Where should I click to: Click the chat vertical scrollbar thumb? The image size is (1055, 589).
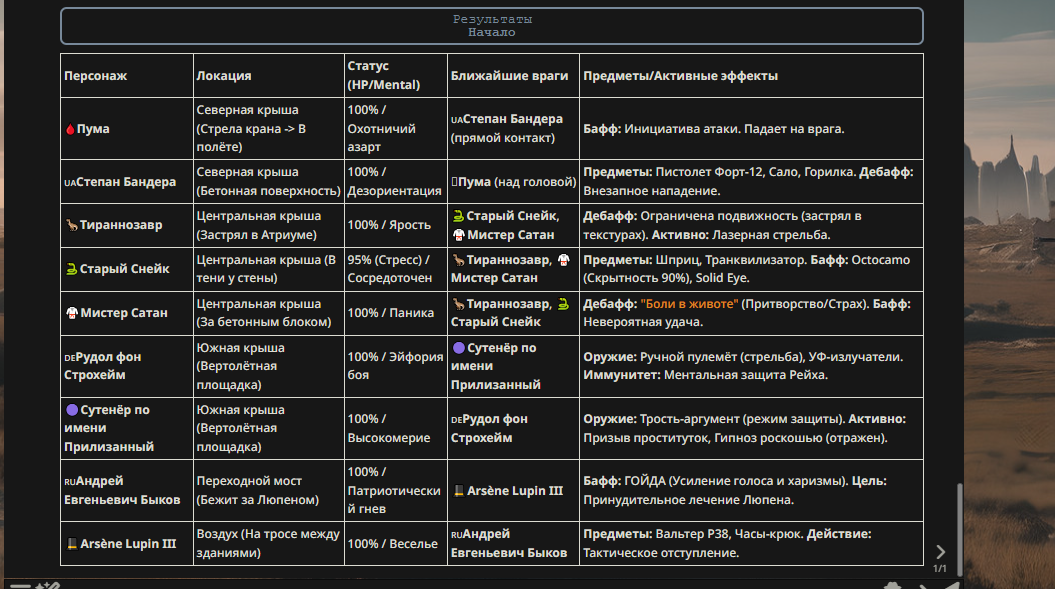click(959, 529)
